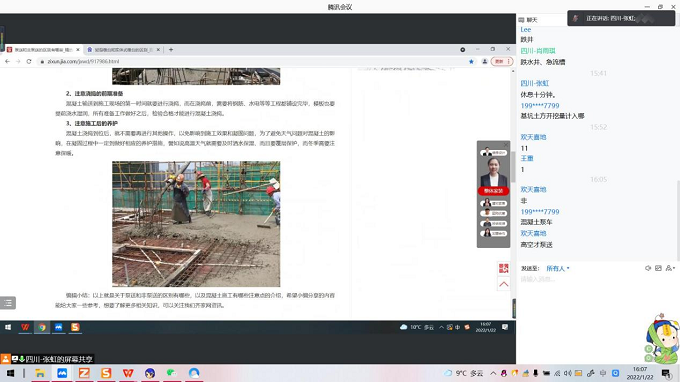Open the volume control in the system tray
This screenshot has height=382, width=680.
point(568,373)
